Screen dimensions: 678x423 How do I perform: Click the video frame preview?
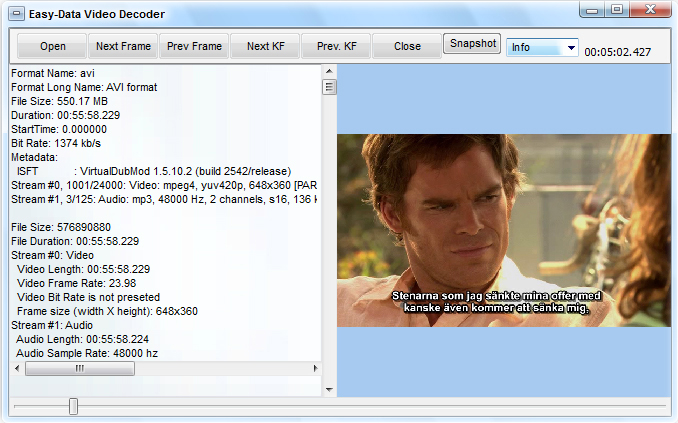coord(504,230)
